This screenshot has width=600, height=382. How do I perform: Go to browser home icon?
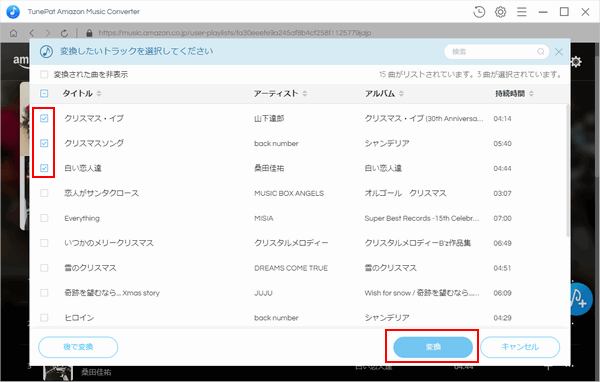pyautogui.click(x=13, y=33)
